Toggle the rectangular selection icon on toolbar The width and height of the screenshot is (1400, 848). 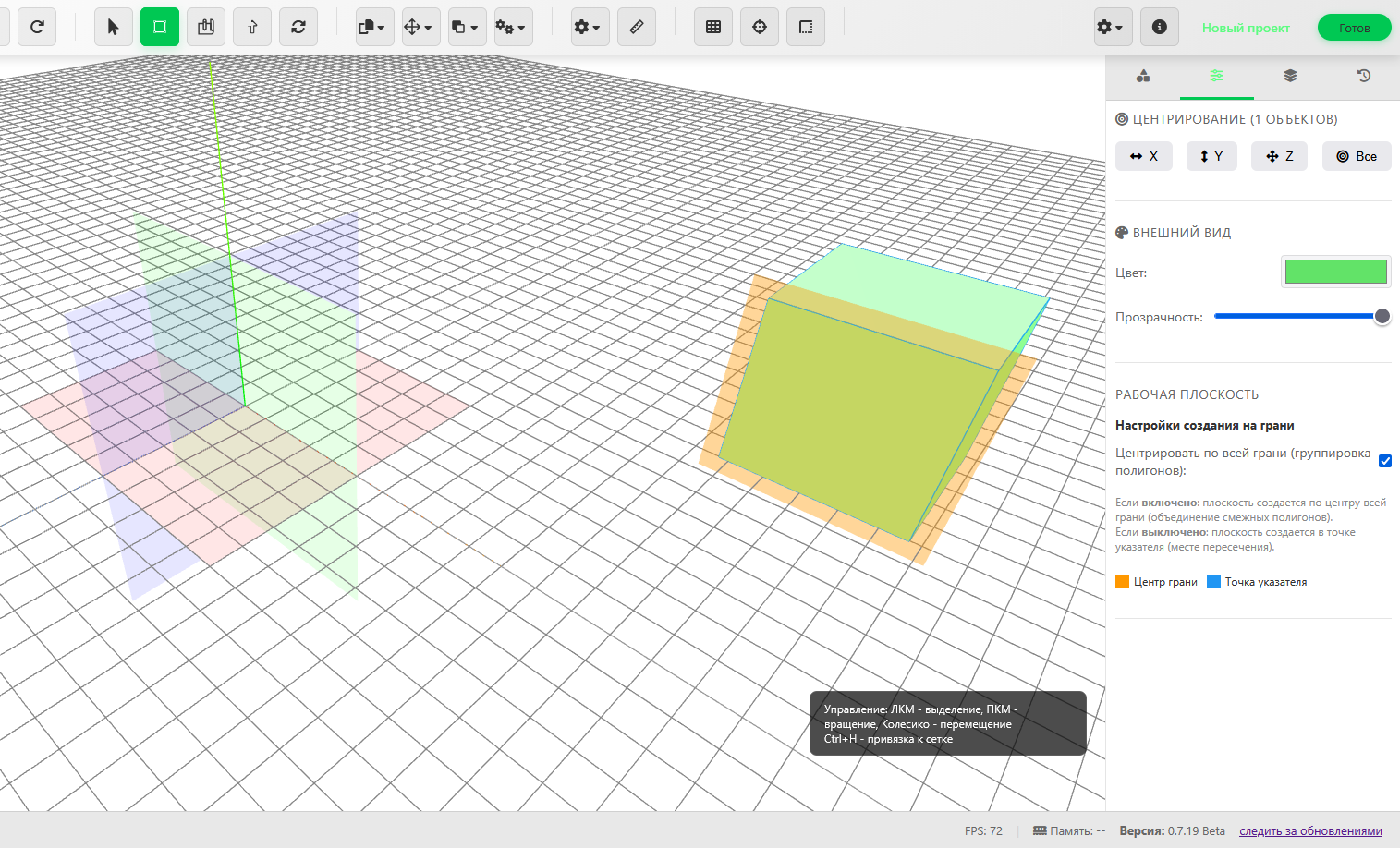pos(805,27)
